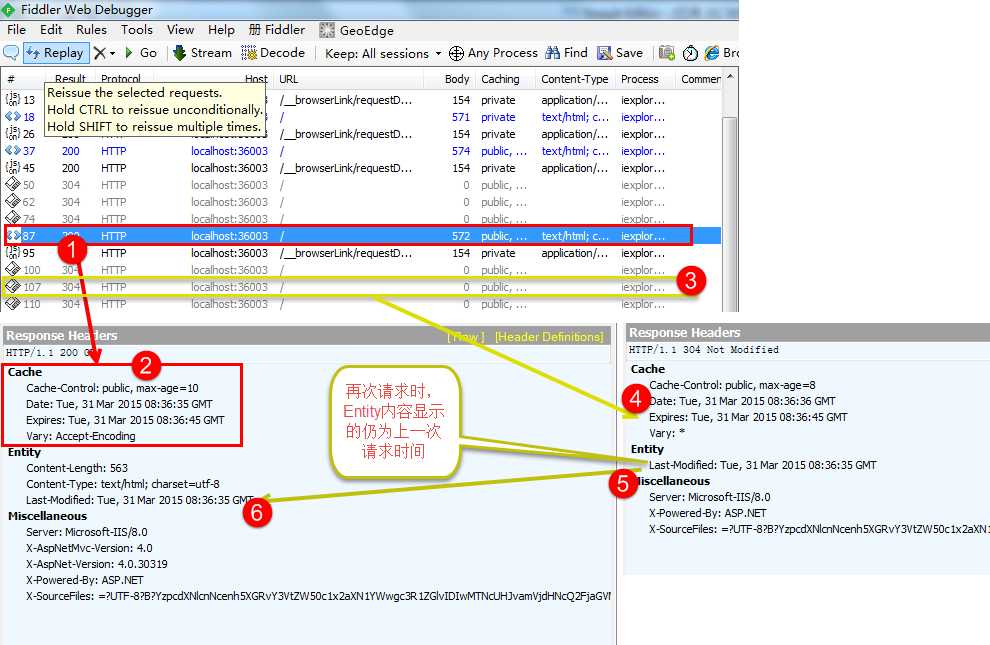
Task: Select the 304 session numbered 100
Action: [361, 270]
